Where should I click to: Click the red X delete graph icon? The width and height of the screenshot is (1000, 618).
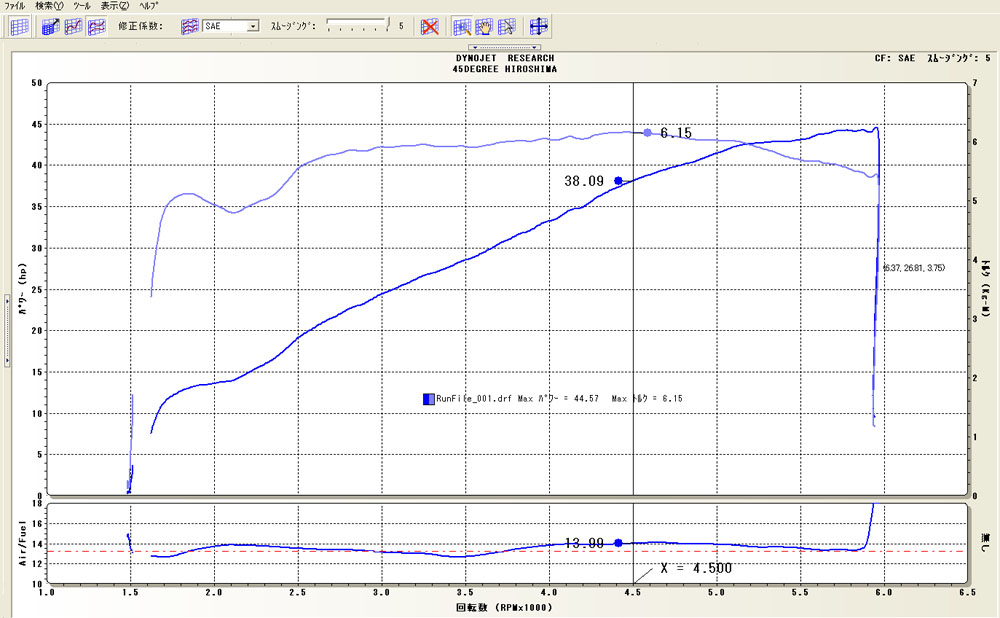(430, 27)
